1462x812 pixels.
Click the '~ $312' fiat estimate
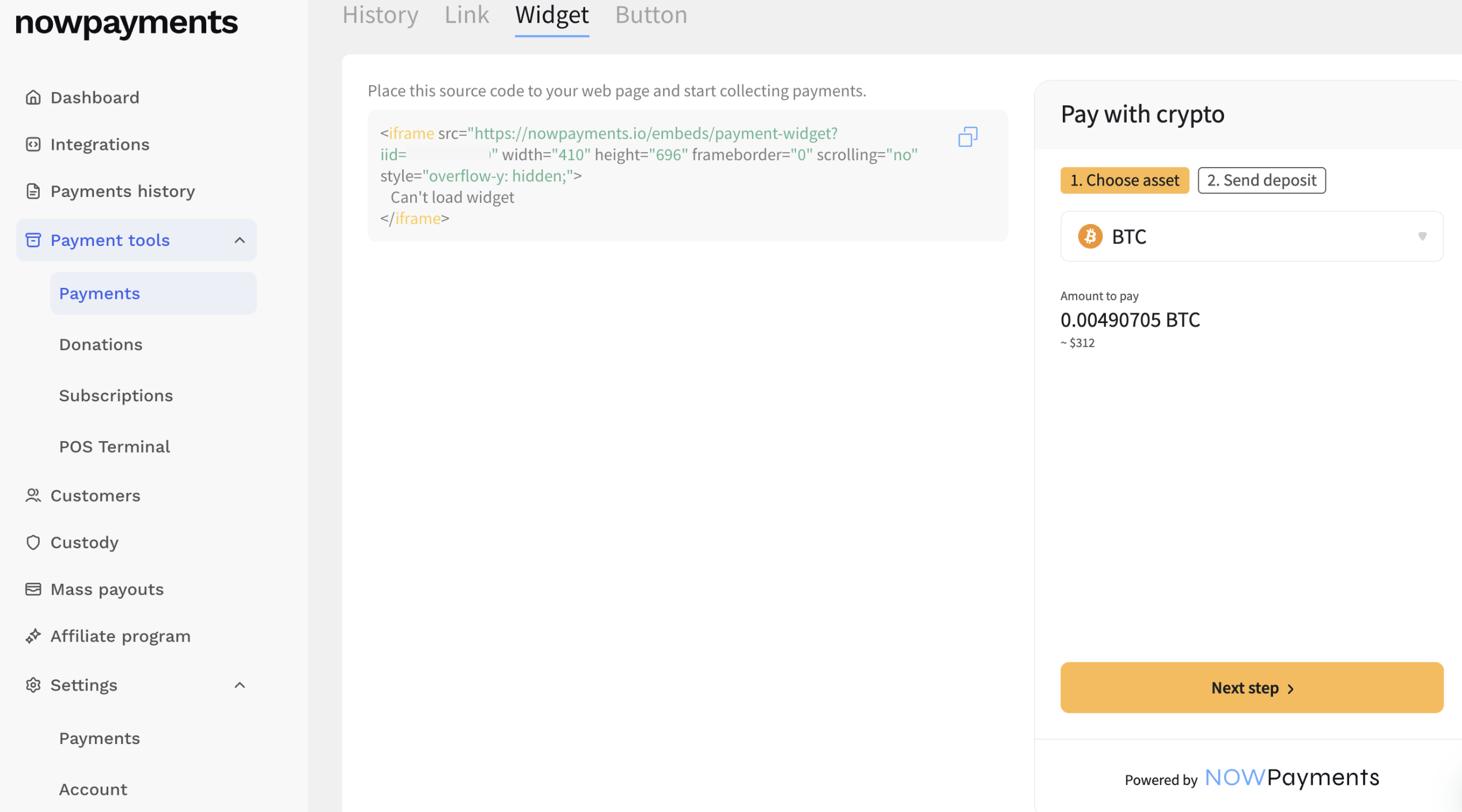point(1077,343)
